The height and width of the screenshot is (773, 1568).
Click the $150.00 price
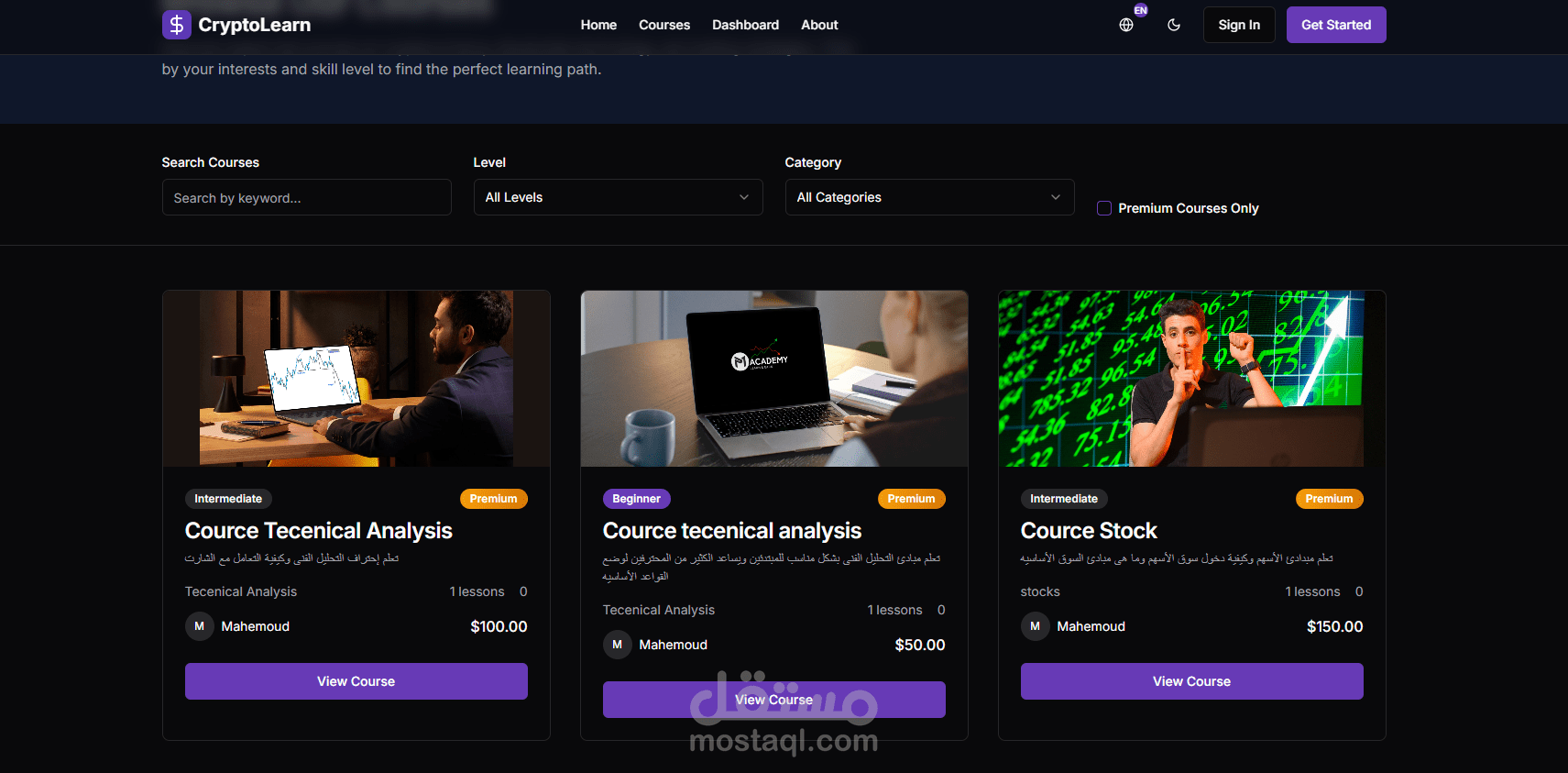coord(1335,626)
